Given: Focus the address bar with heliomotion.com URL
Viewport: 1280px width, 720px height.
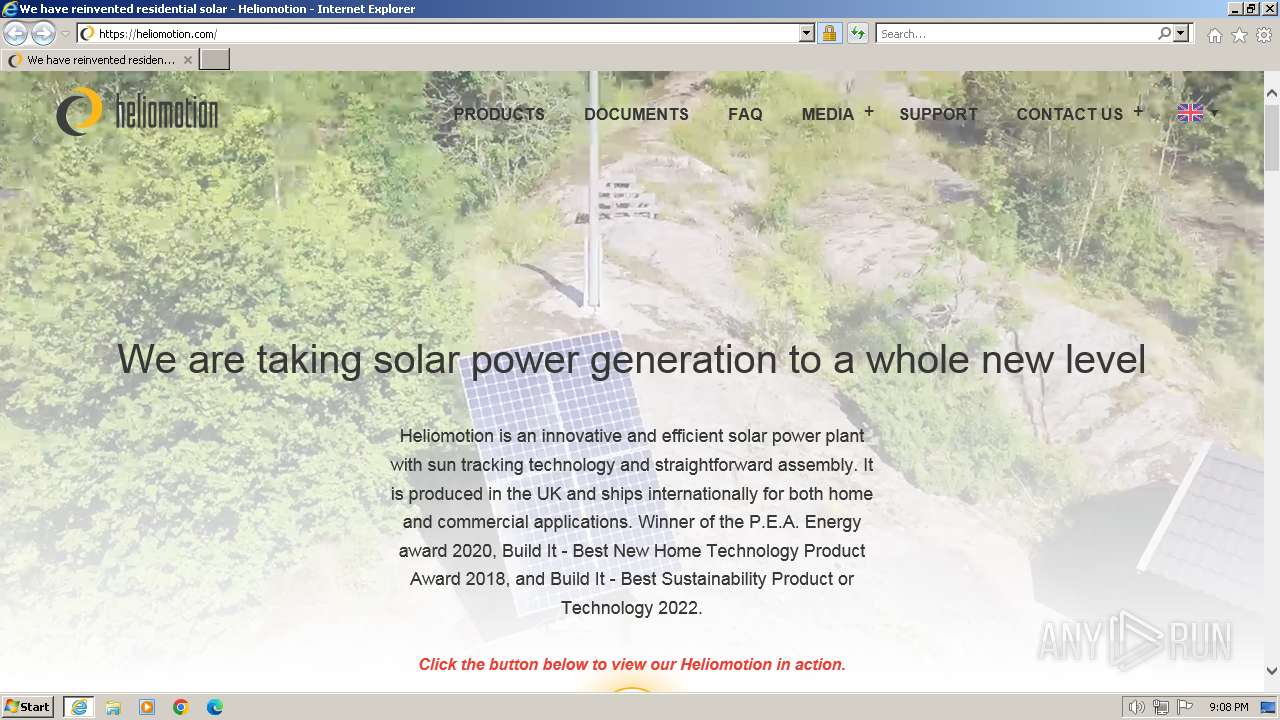Looking at the screenshot, I should (440, 34).
